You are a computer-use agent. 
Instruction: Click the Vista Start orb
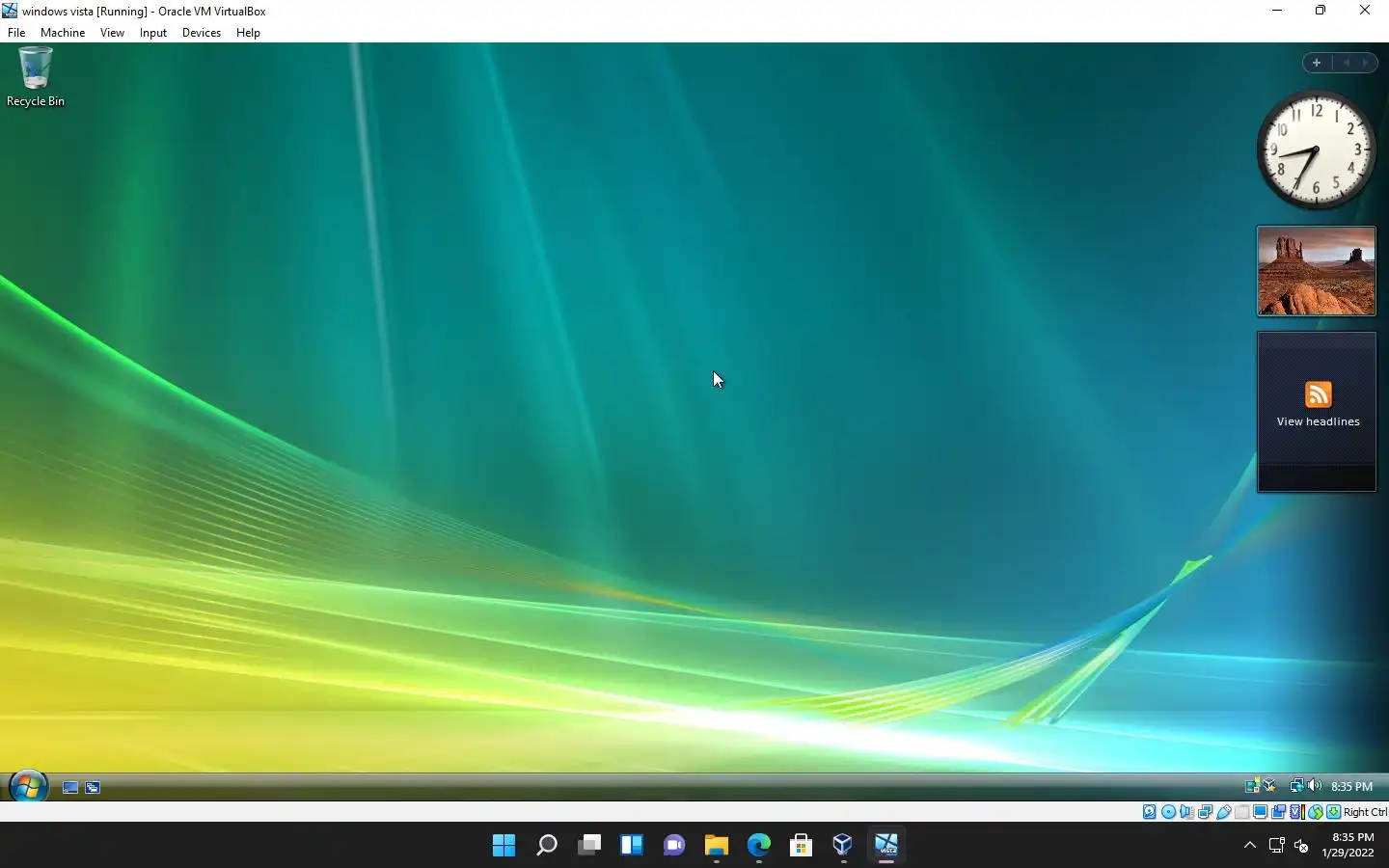pyautogui.click(x=28, y=786)
